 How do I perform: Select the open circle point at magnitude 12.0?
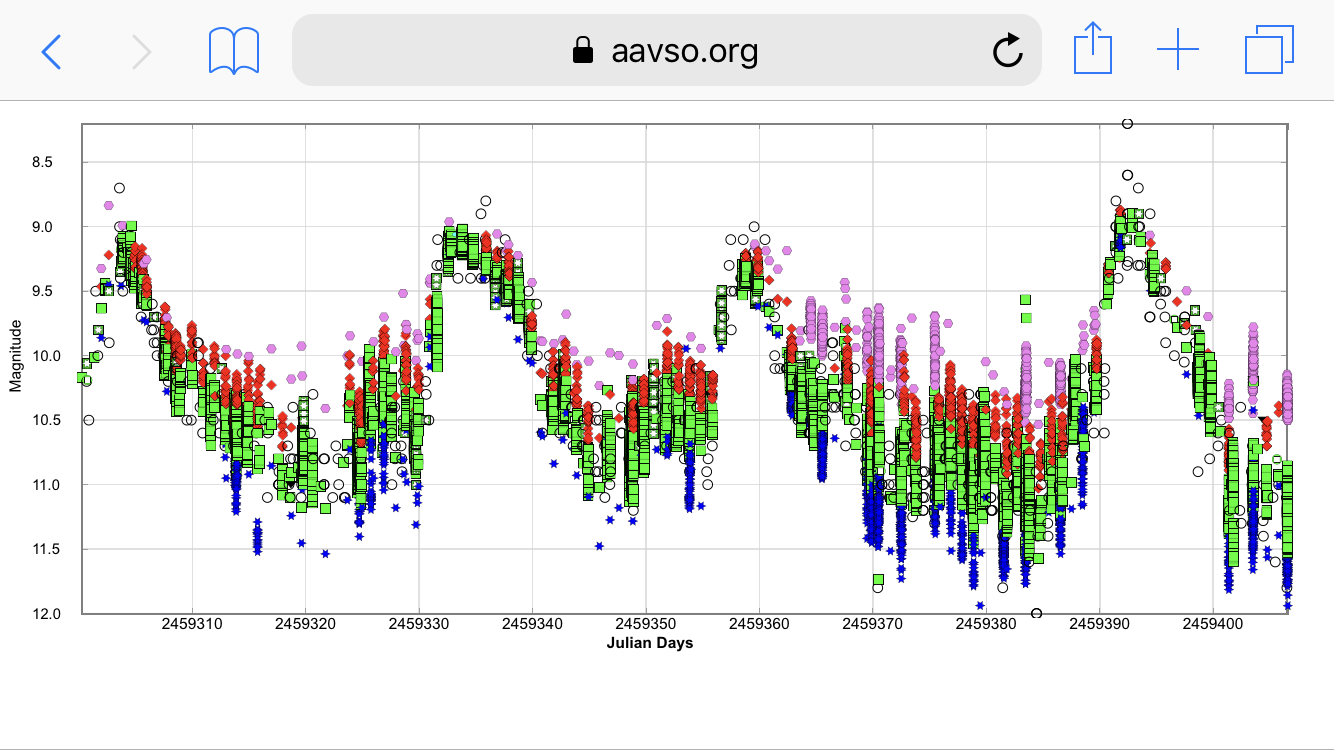(1036, 613)
